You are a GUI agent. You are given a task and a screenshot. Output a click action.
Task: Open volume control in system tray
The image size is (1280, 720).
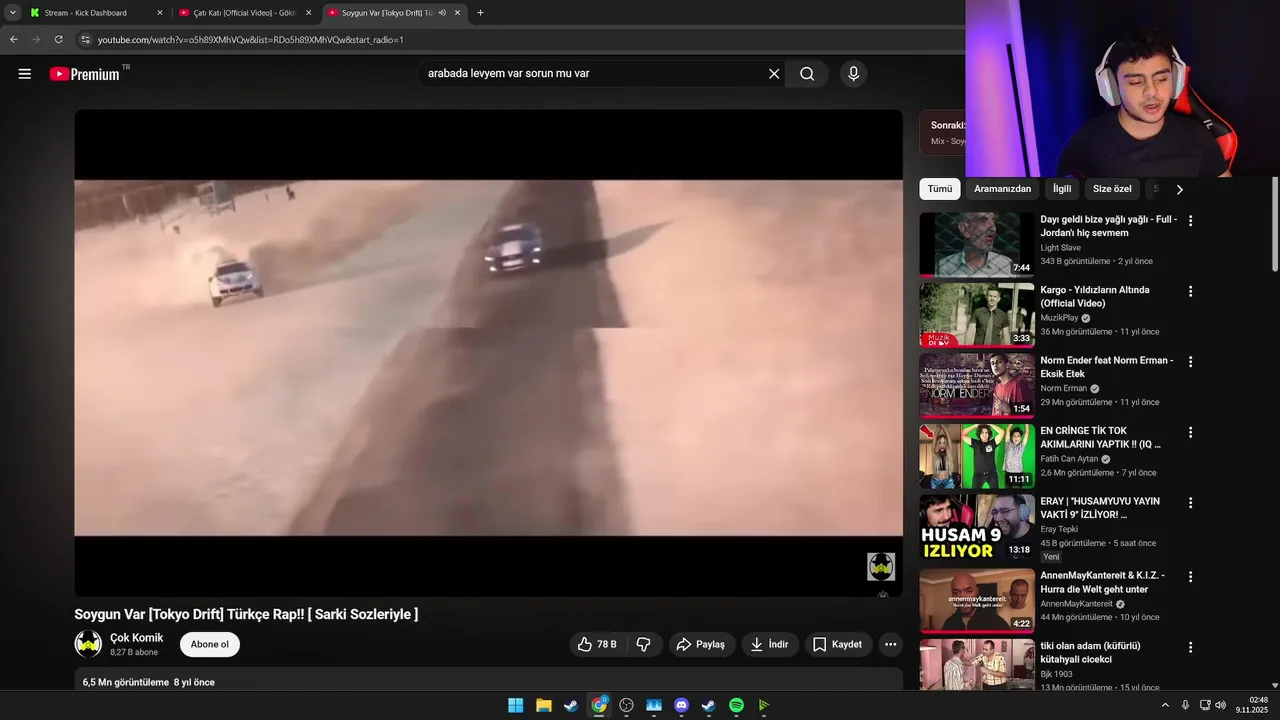(x=1220, y=705)
